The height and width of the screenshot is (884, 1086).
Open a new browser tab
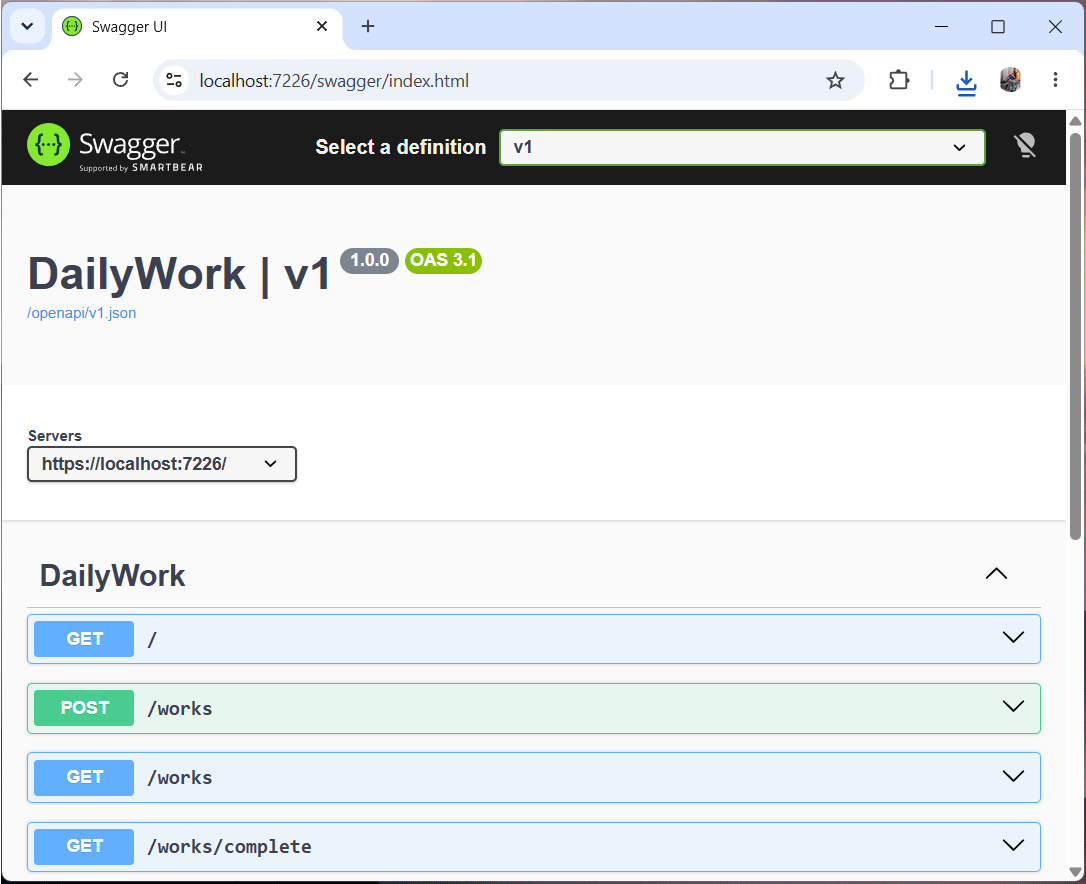(368, 26)
